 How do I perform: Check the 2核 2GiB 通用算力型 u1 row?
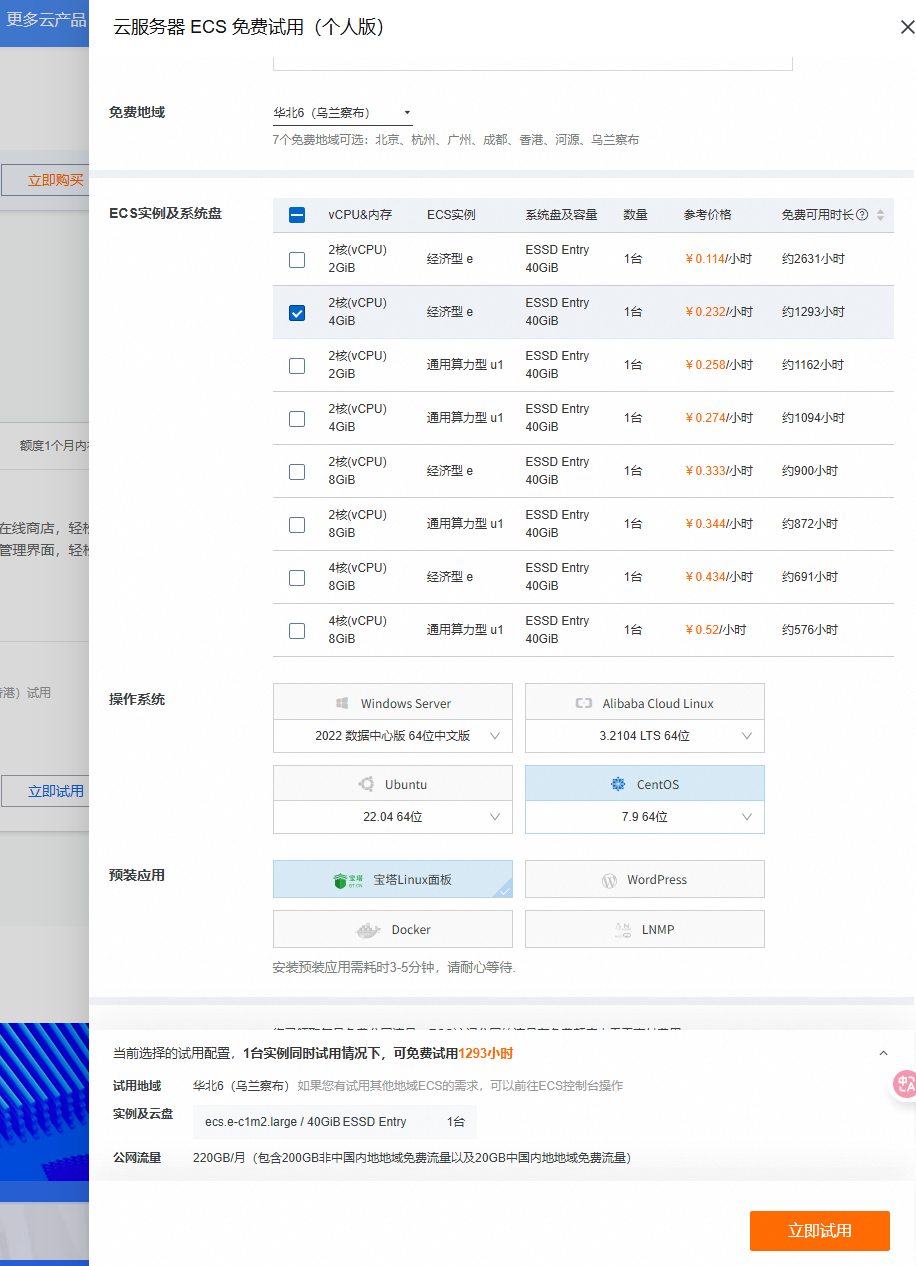[297, 365]
